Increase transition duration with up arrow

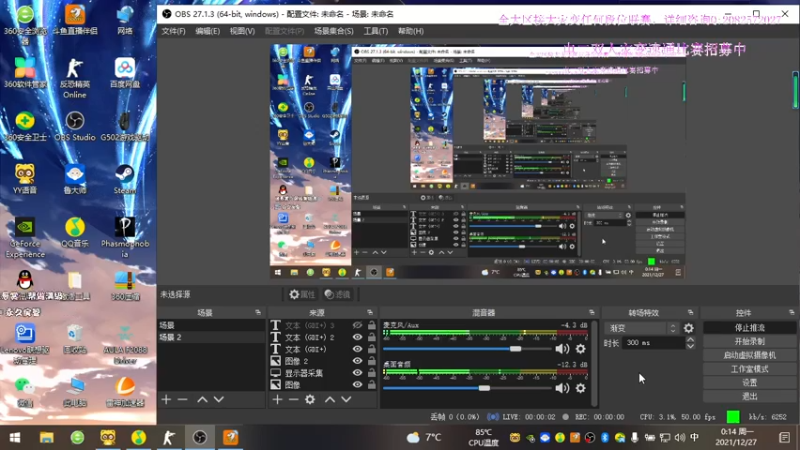coord(690,340)
